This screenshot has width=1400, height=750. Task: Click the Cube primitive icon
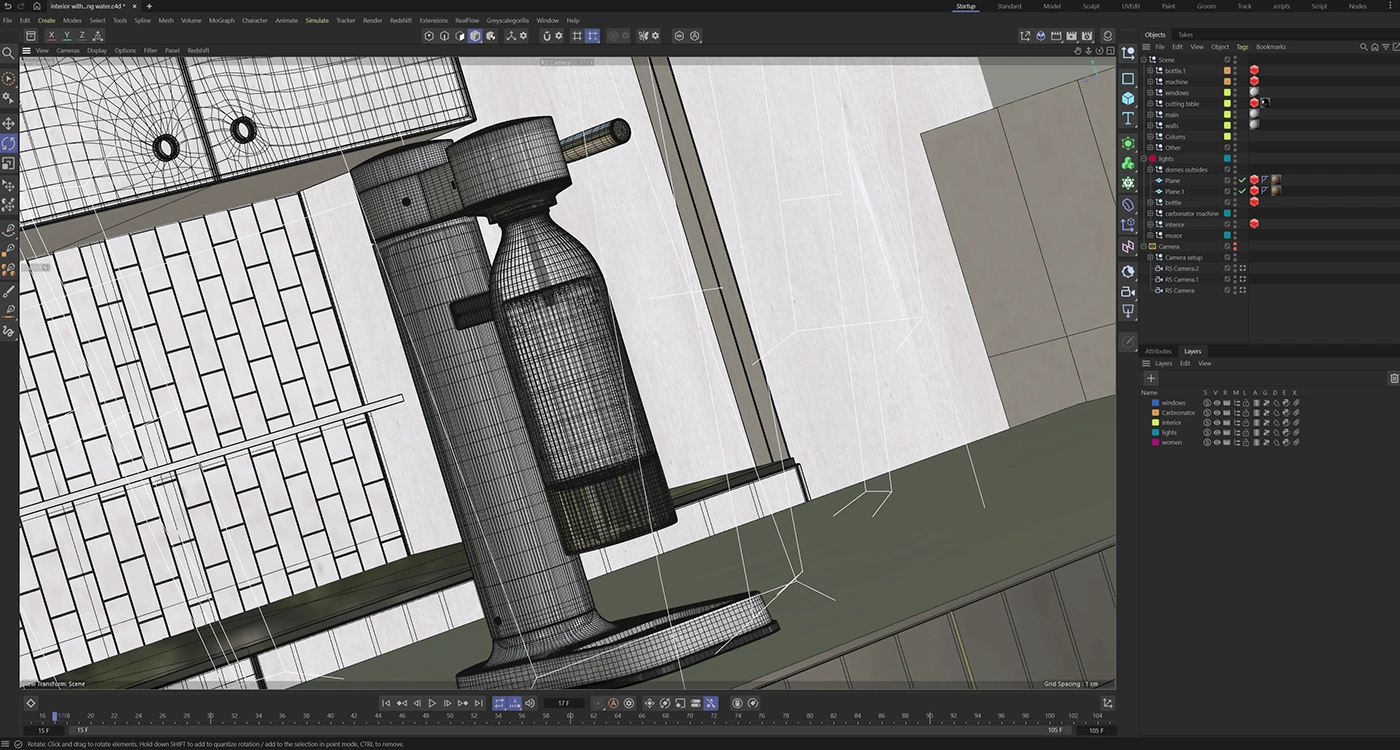1128,98
